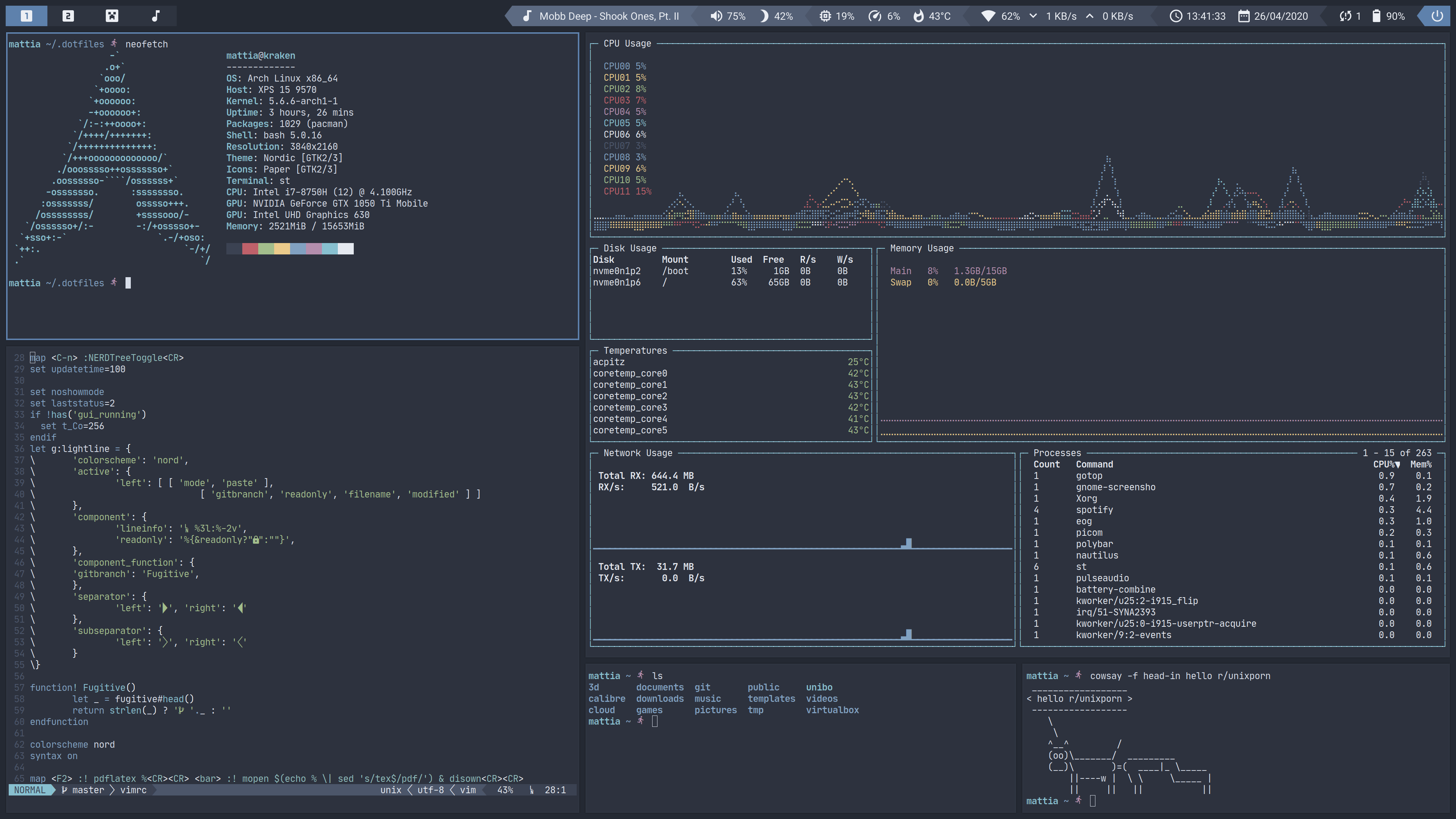Click the yellow neofetch color block

click(282, 249)
